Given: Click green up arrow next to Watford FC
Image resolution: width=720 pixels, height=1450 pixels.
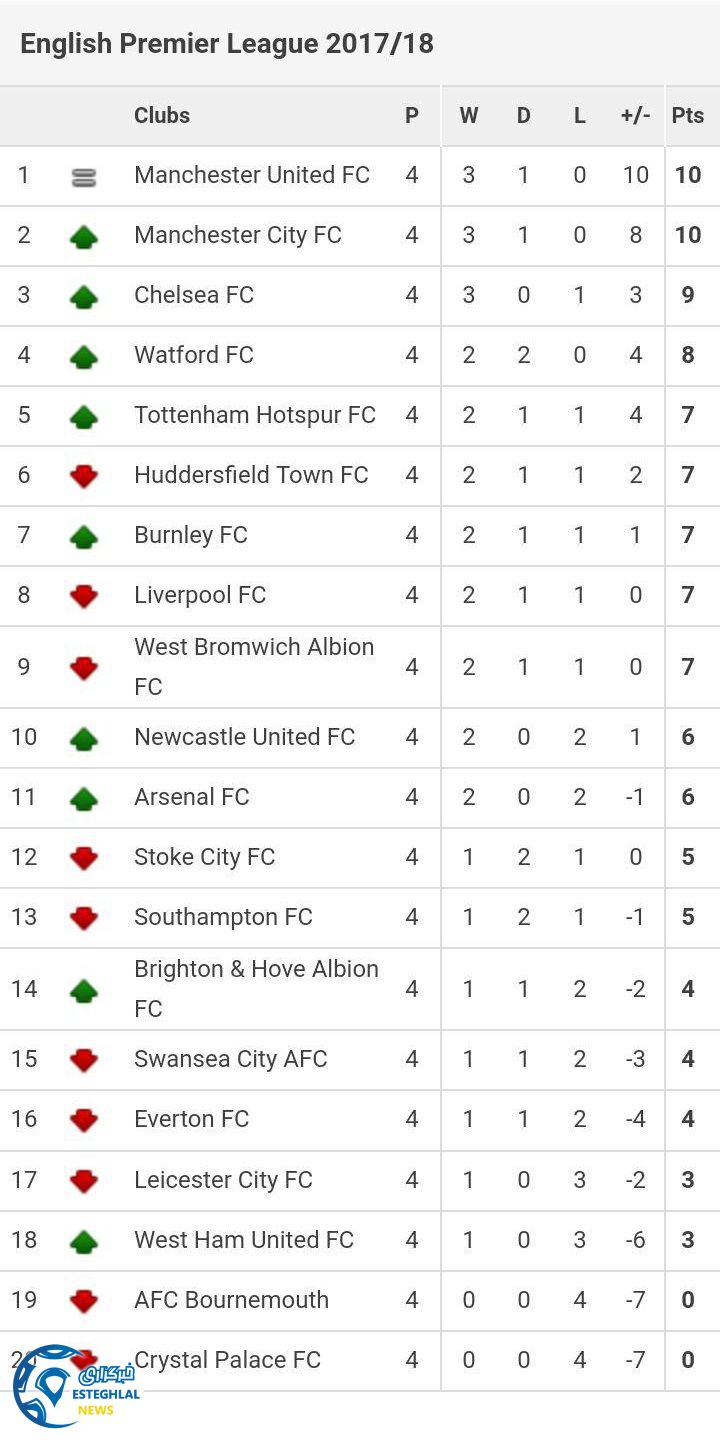Looking at the screenshot, I should point(84,357).
